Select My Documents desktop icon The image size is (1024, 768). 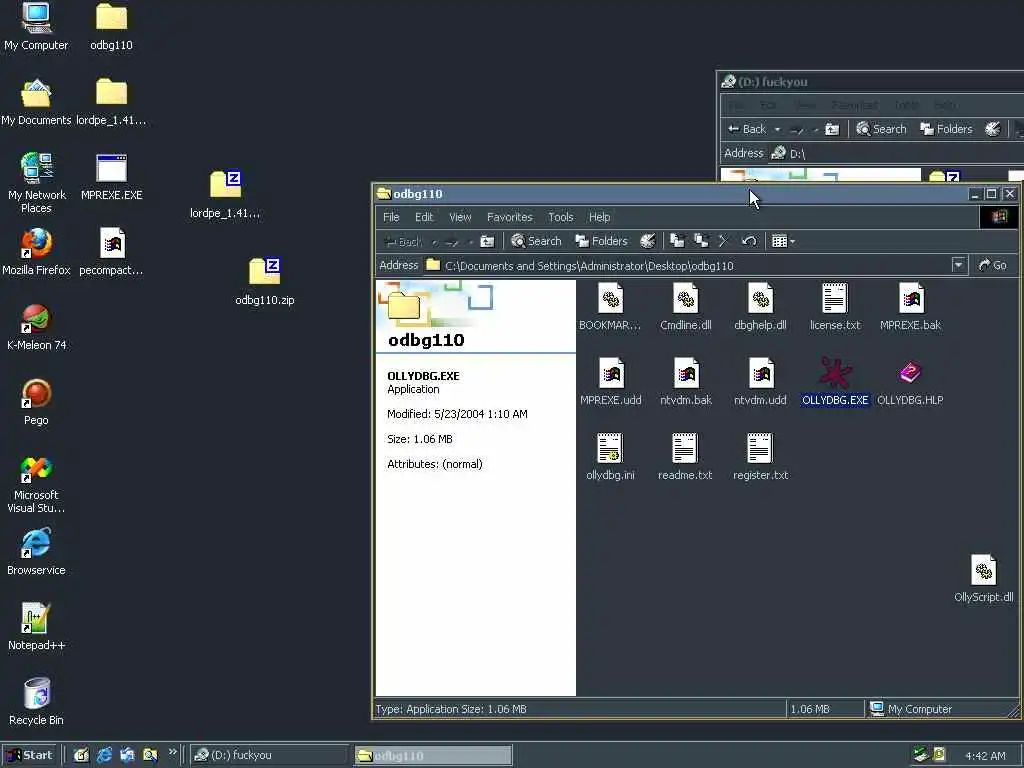pos(36,102)
